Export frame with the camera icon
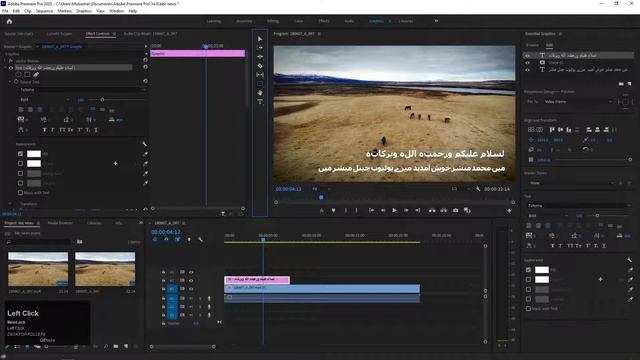This screenshot has width=640, height=360. point(456,210)
